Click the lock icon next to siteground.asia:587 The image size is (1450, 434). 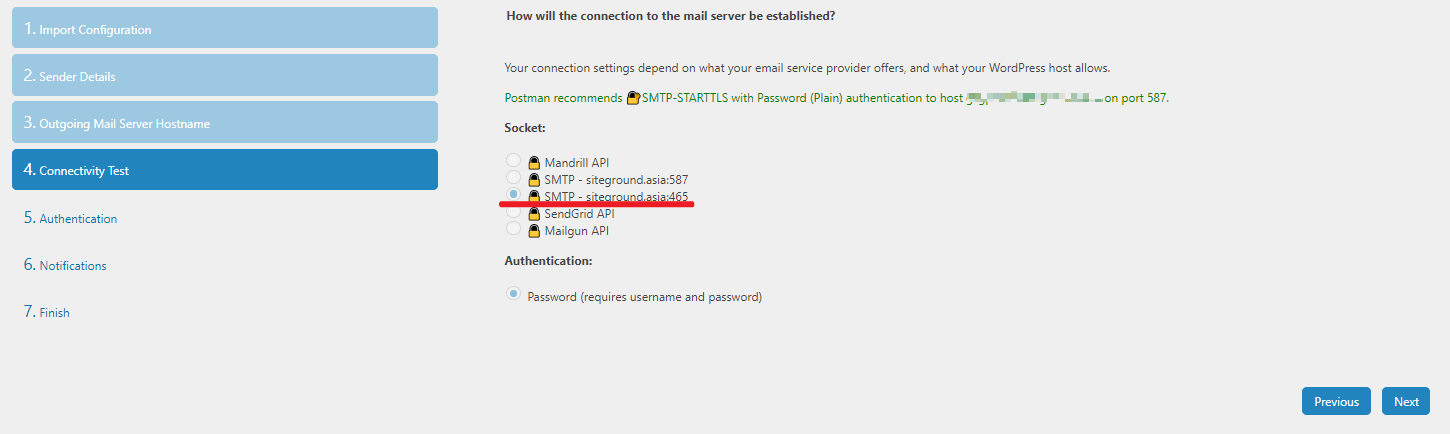tap(534, 179)
